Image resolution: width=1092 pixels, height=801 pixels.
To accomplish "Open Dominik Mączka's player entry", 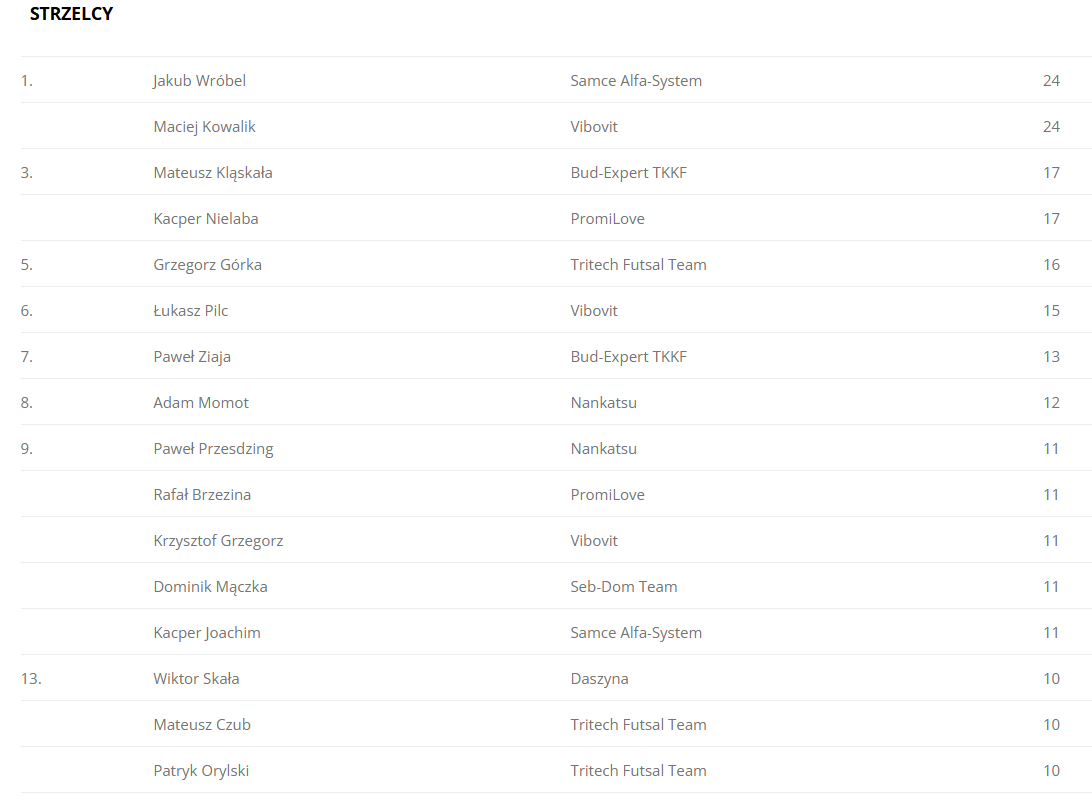I will (x=210, y=587).
